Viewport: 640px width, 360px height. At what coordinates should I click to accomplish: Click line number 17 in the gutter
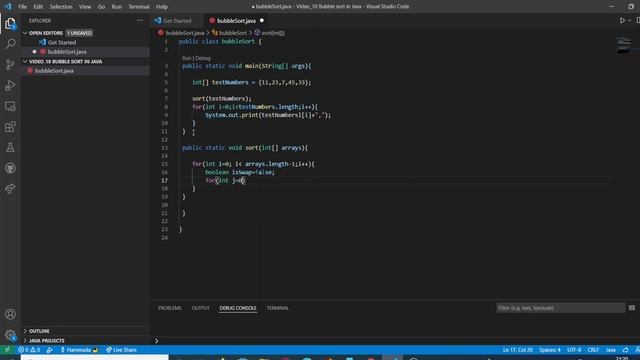pyautogui.click(x=164, y=180)
